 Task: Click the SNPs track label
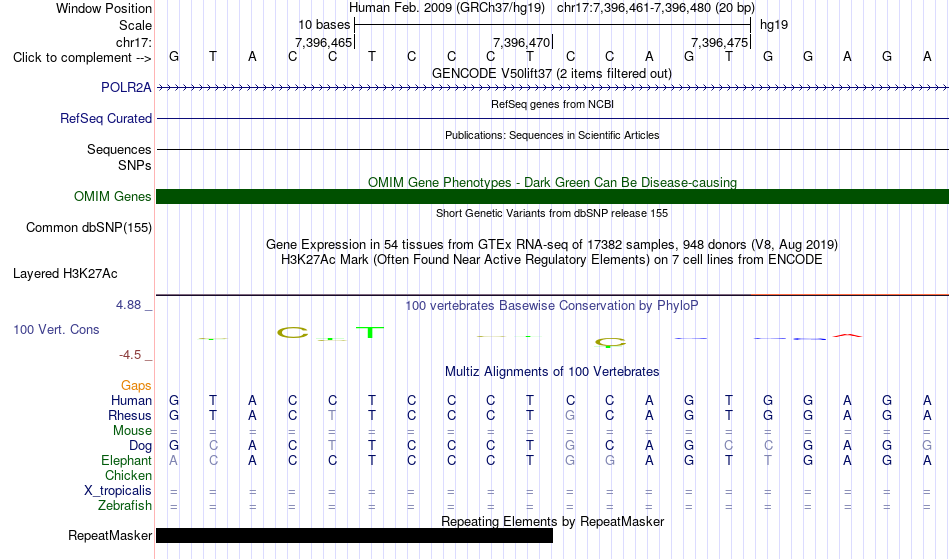[135, 165]
